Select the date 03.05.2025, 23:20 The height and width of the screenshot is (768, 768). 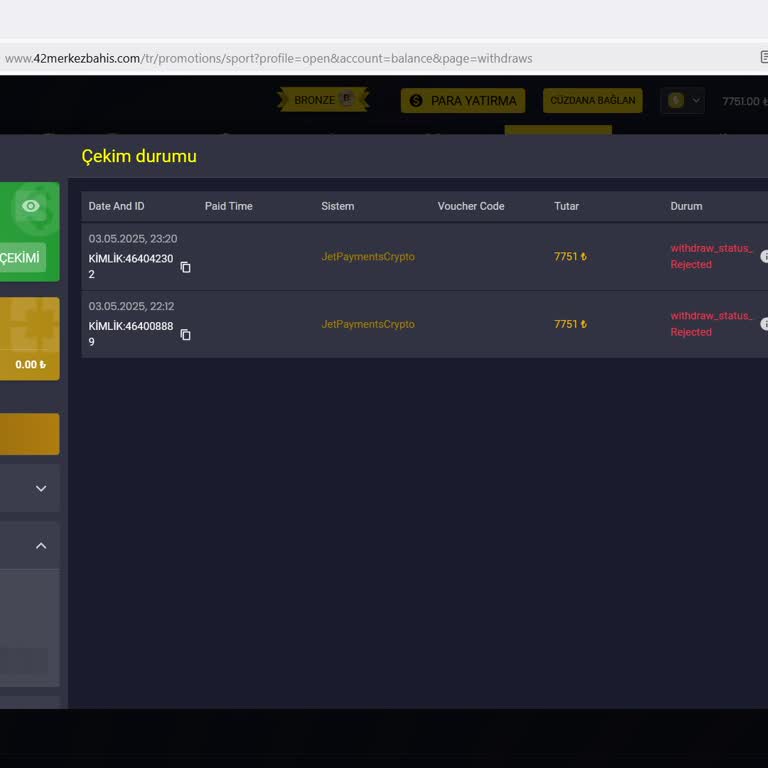pos(133,239)
